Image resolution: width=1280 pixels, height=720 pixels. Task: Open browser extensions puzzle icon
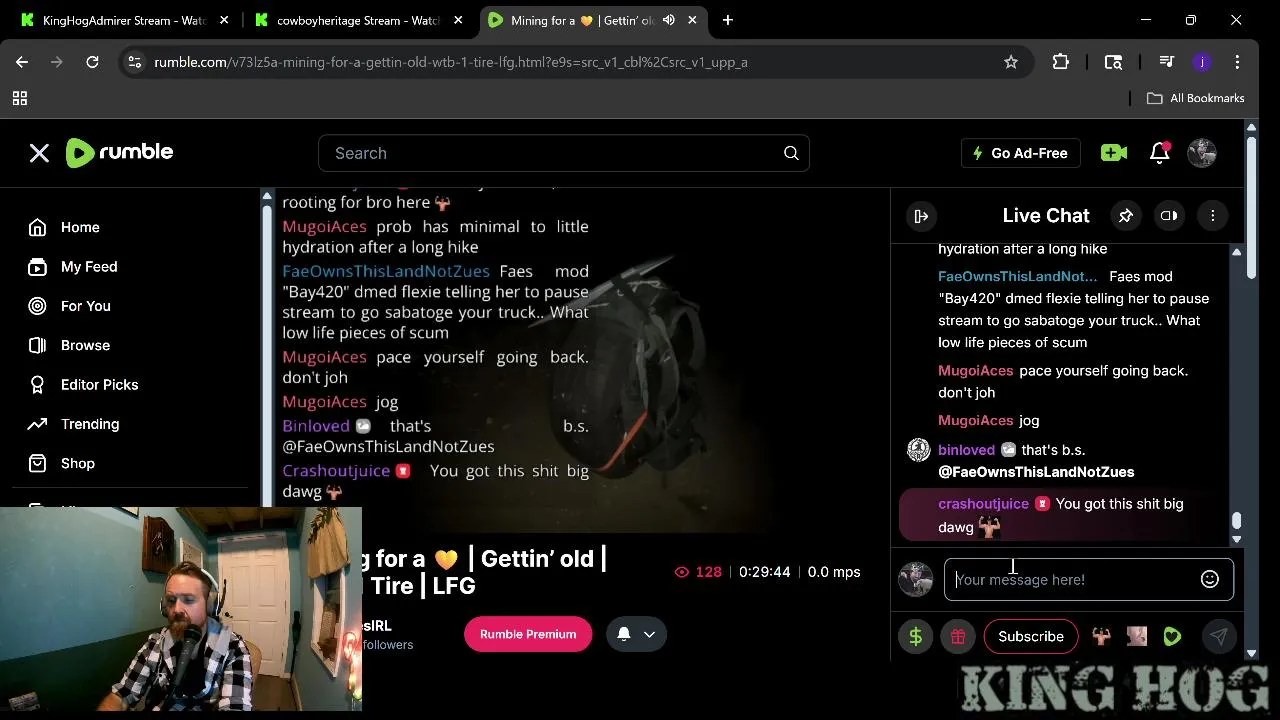click(x=1061, y=62)
